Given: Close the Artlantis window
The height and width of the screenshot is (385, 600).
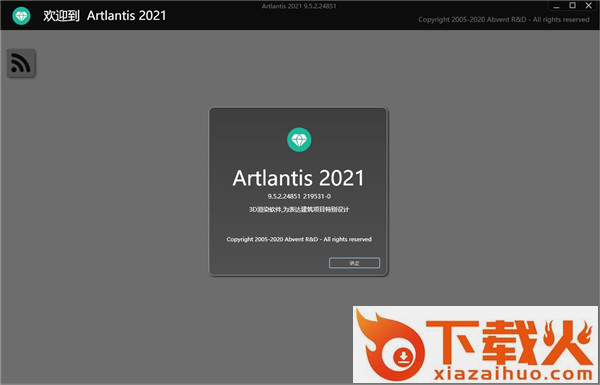Looking at the screenshot, I should (x=589, y=5).
